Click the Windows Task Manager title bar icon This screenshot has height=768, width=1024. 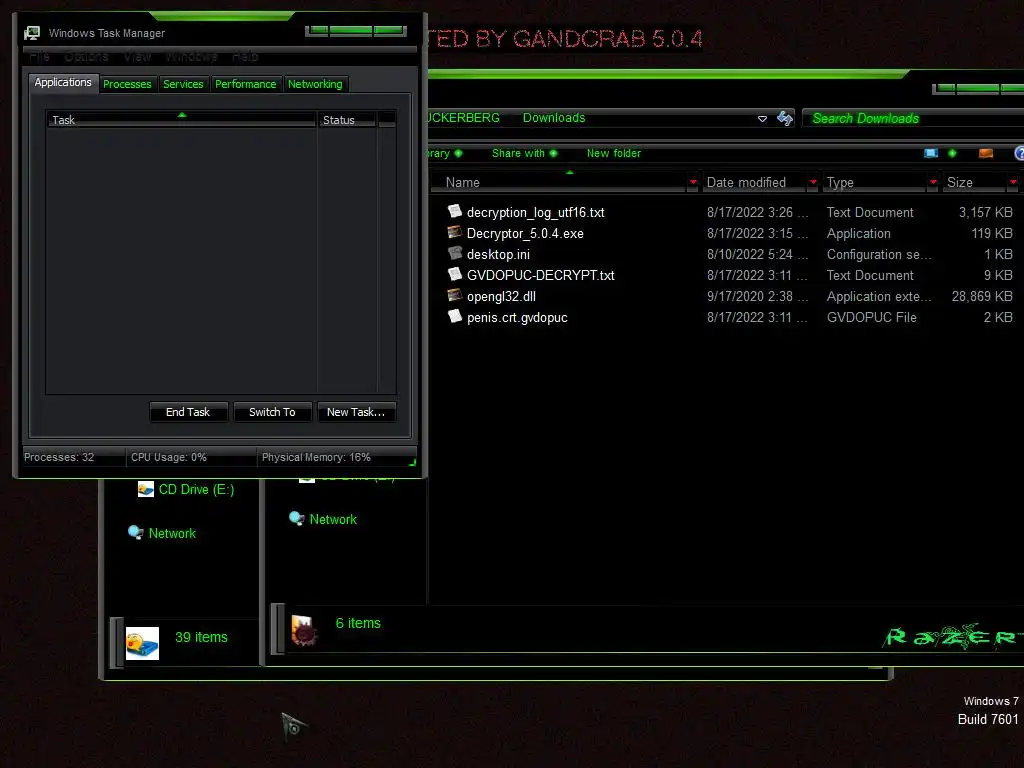[31, 33]
